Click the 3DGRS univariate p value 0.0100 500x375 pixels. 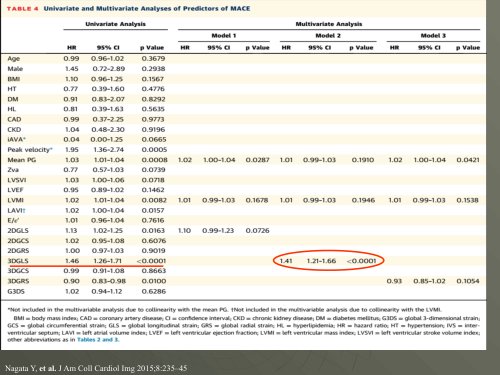[x=154, y=281]
